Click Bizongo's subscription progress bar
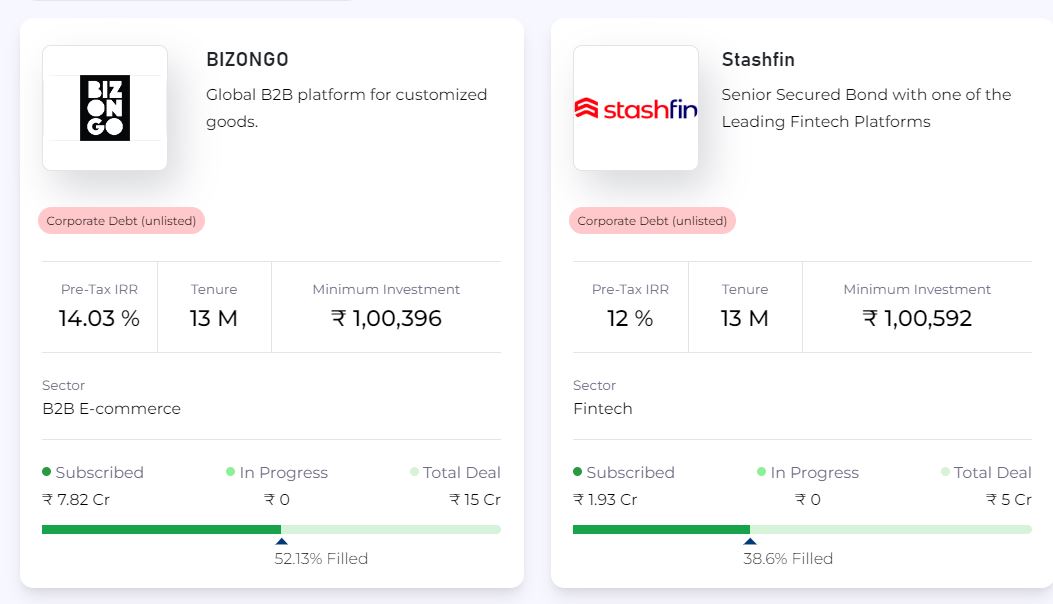 pos(271,529)
